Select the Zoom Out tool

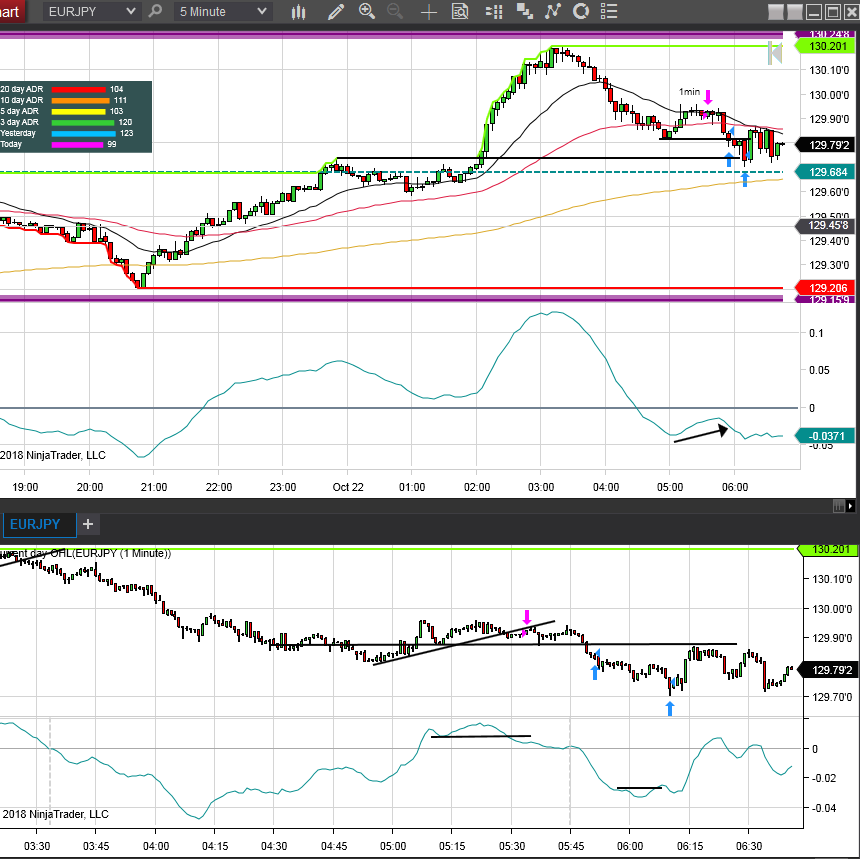[395, 11]
